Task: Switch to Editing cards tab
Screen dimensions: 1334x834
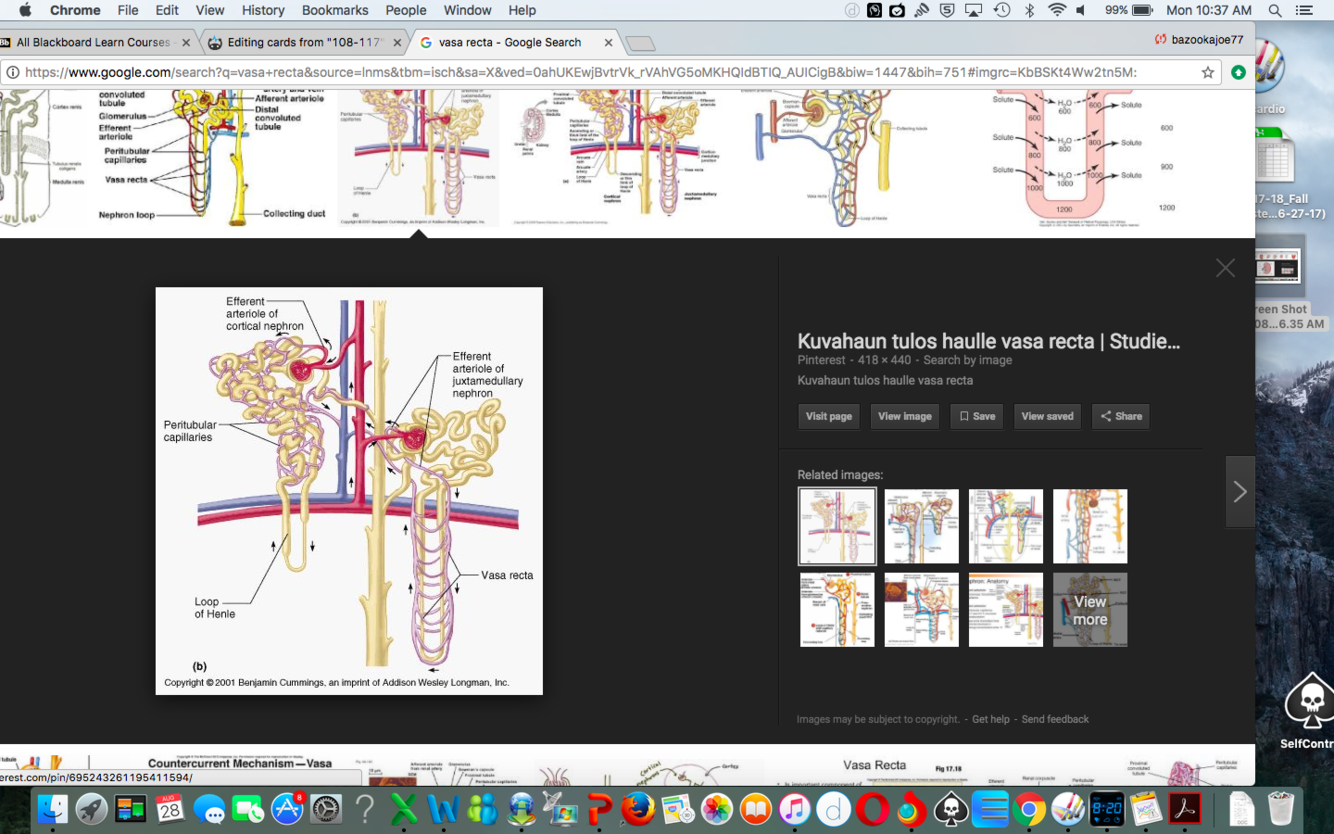Action: 303,42
